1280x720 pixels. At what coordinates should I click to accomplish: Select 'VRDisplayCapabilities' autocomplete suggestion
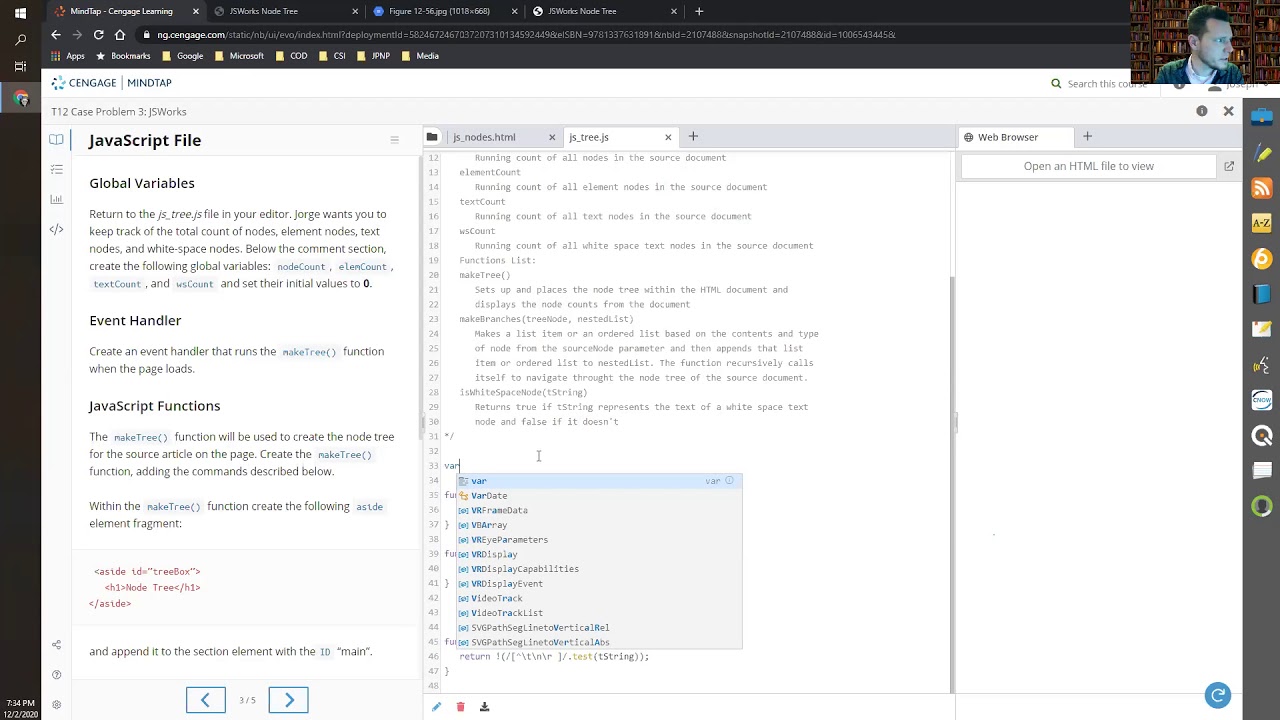[600, 569]
